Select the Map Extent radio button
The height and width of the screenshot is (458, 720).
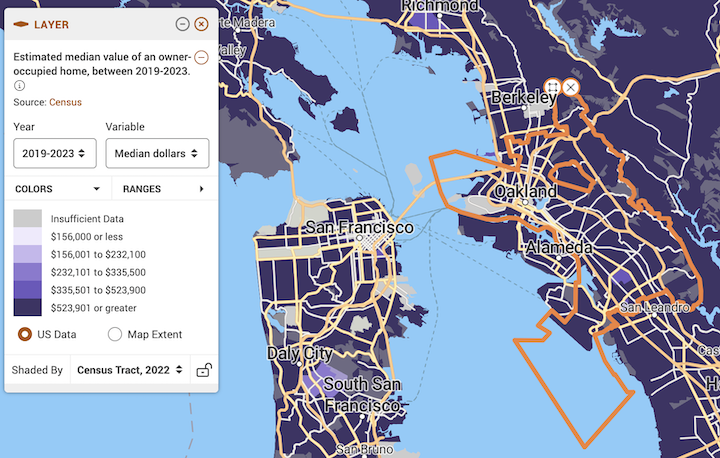click(x=115, y=334)
